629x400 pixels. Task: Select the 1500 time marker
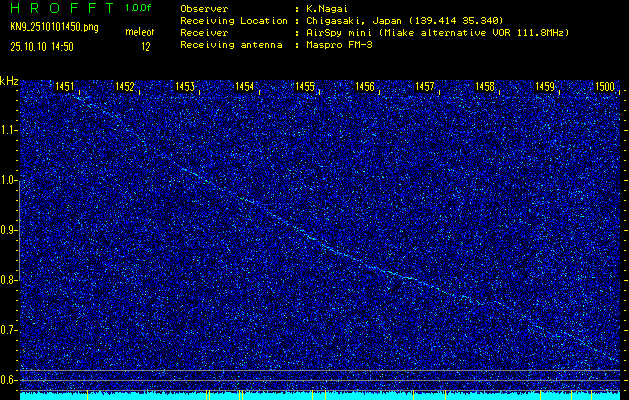coord(605,87)
